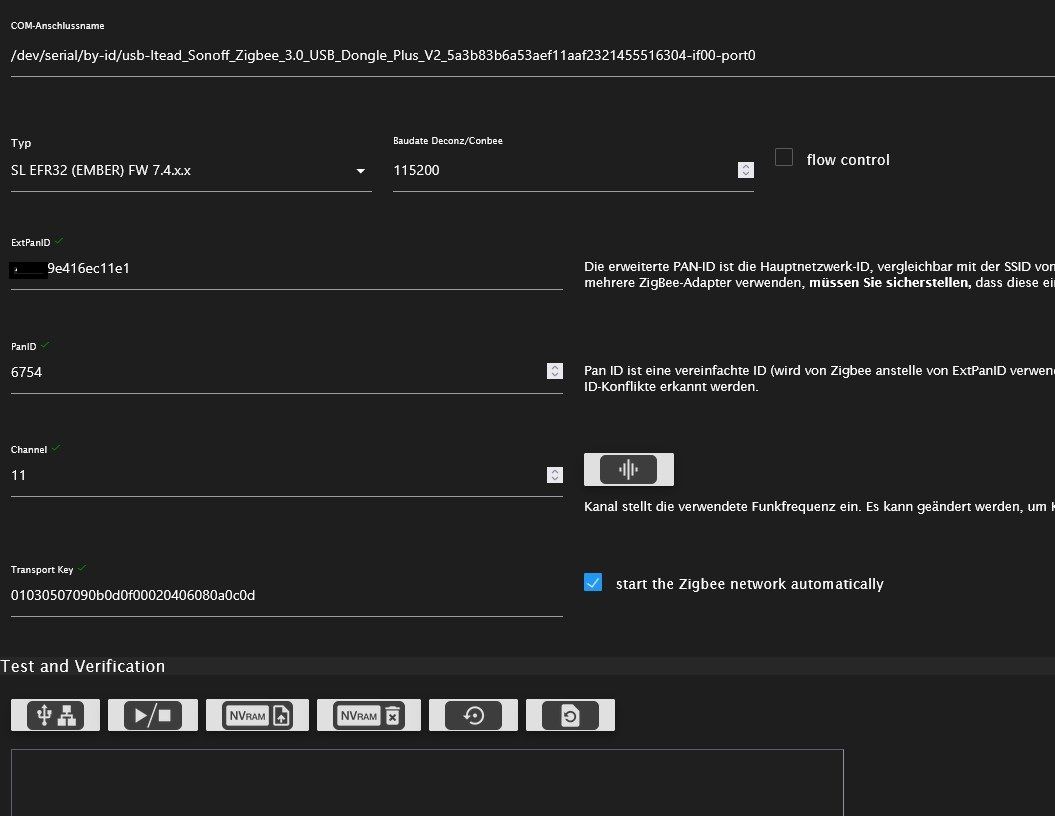Click the Baudate Deconz/Conbee field label
Image resolution: width=1055 pixels, height=816 pixels.
pyautogui.click(x=448, y=140)
